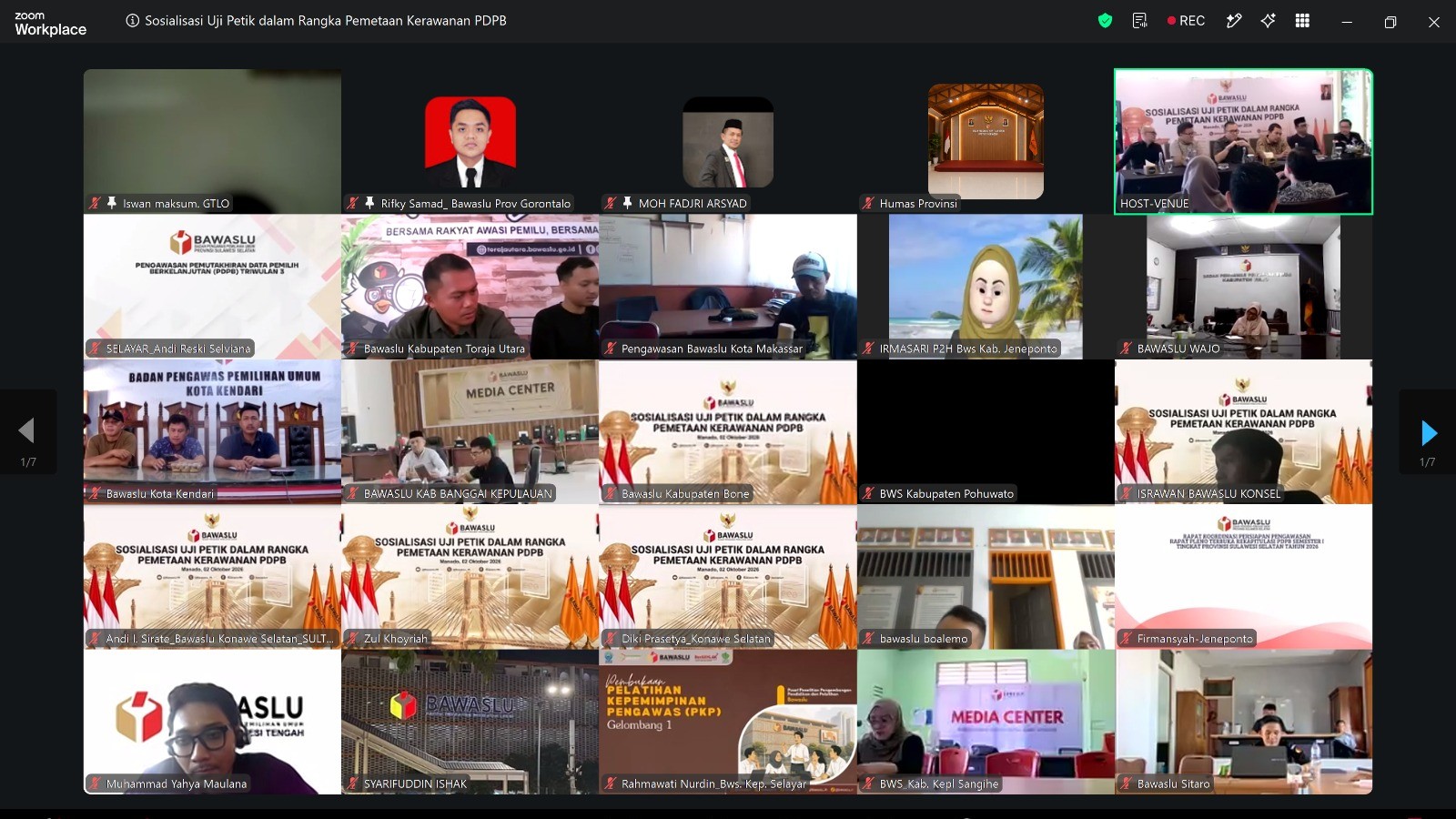
Task: Click the muted mic icon of bawaslu boalemo
Action: point(869,639)
